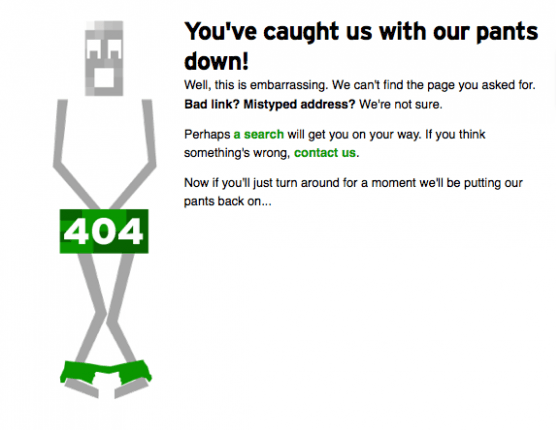556x430 pixels.
Task: Click the character's pixelated gray head
Action: point(104,58)
